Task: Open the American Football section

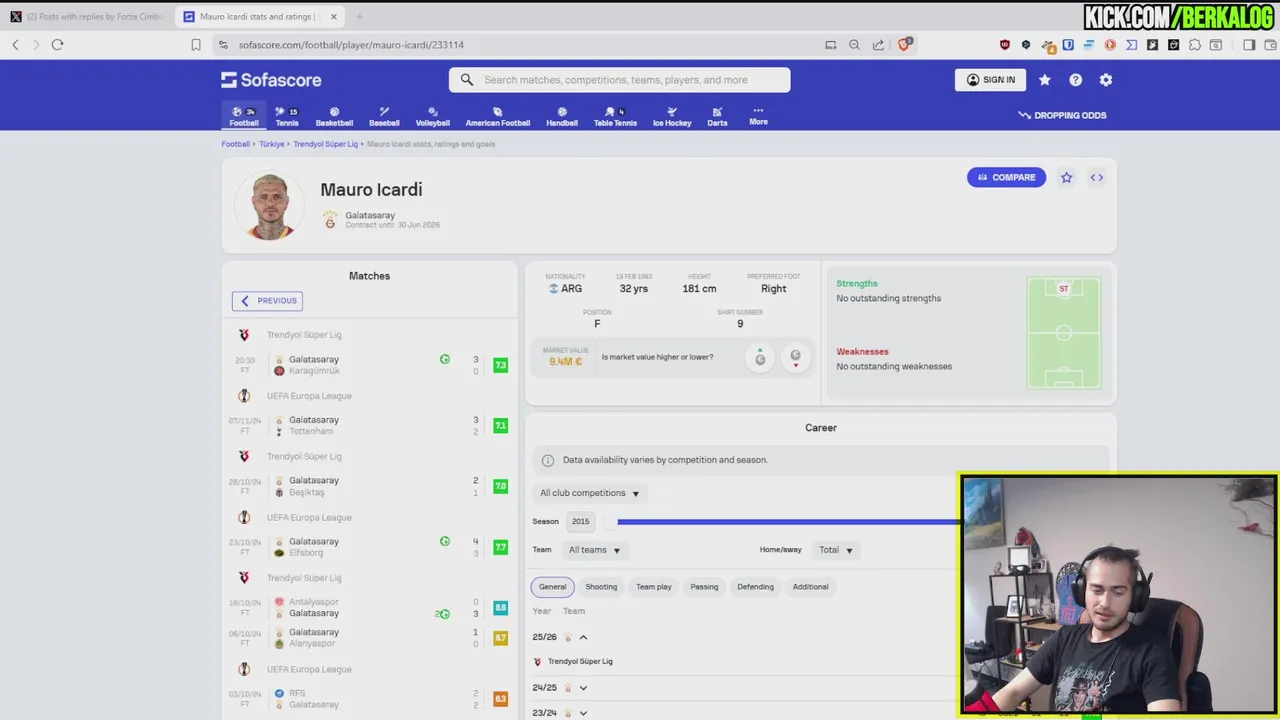Action: tap(497, 116)
